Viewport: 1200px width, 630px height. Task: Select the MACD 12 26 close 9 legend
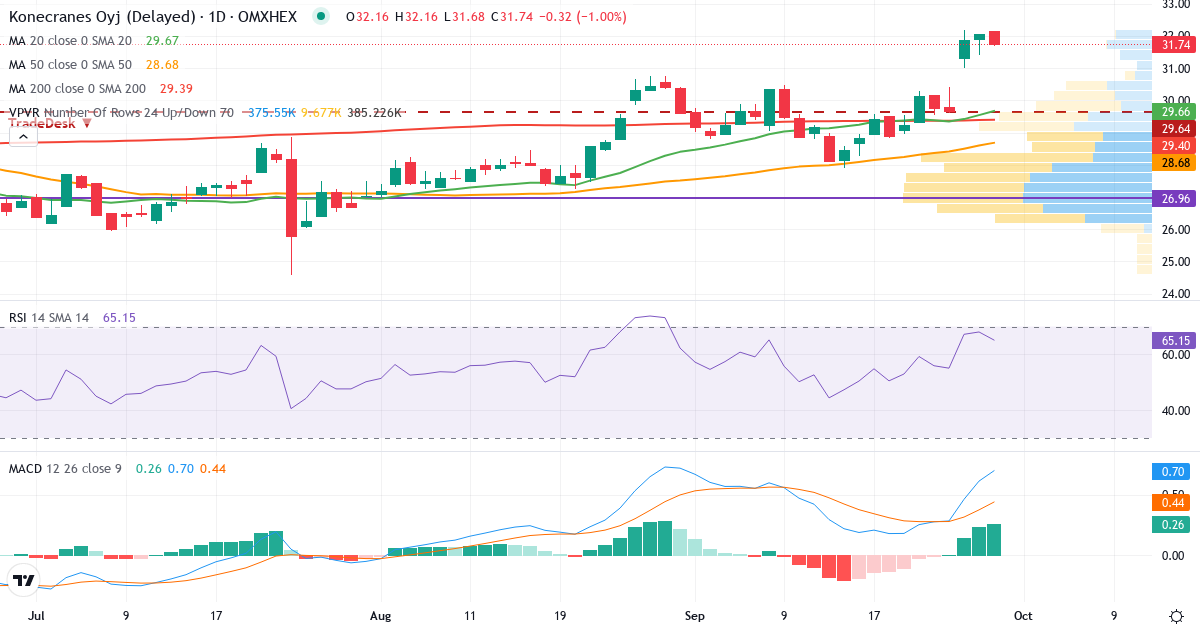(65, 468)
